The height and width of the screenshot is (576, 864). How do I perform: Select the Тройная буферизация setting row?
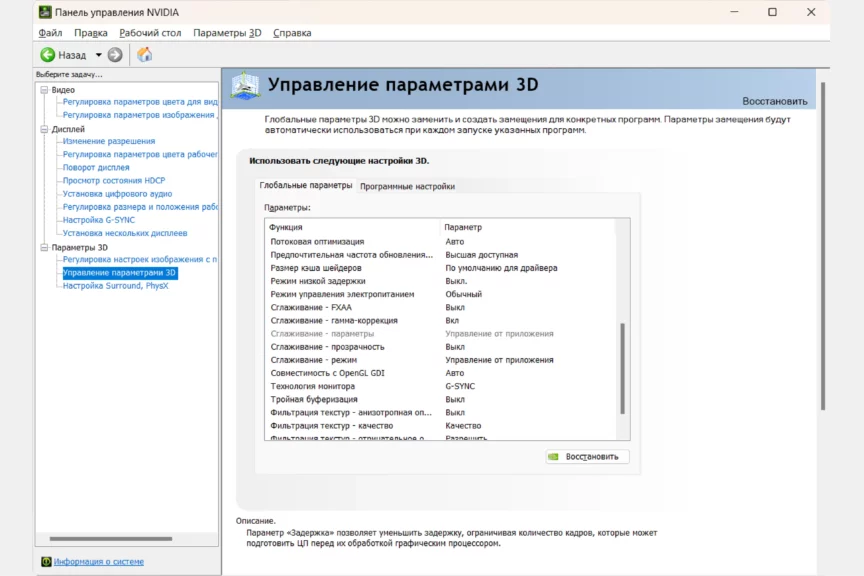(313, 399)
